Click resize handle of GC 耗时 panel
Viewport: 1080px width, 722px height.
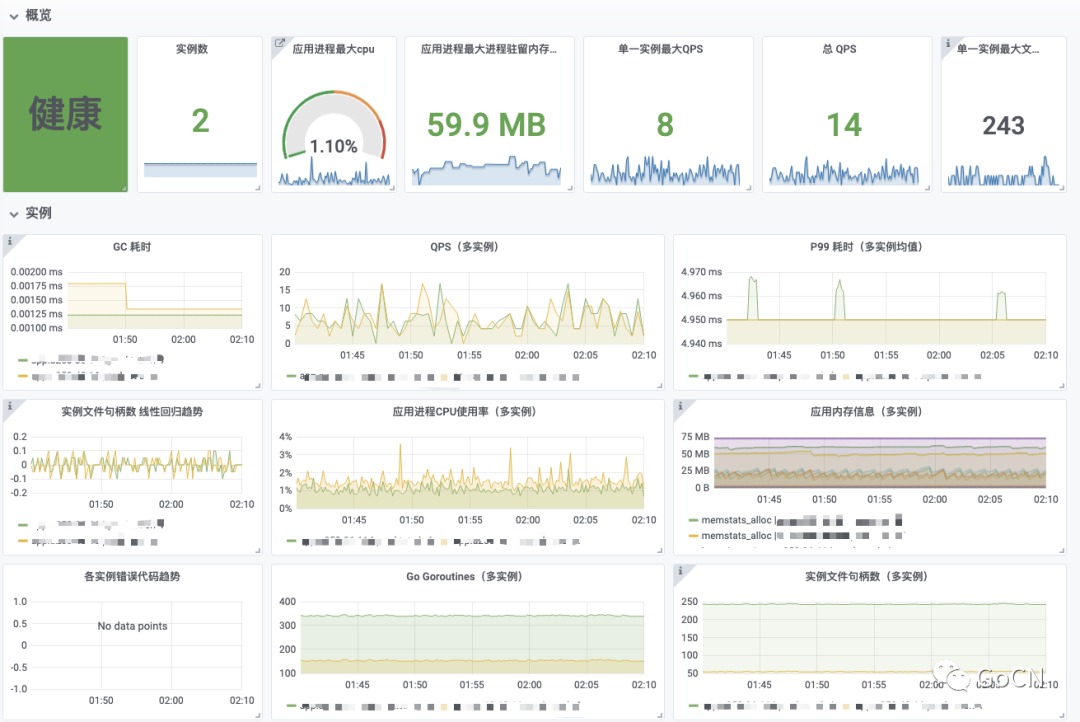click(x=258, y=386)
